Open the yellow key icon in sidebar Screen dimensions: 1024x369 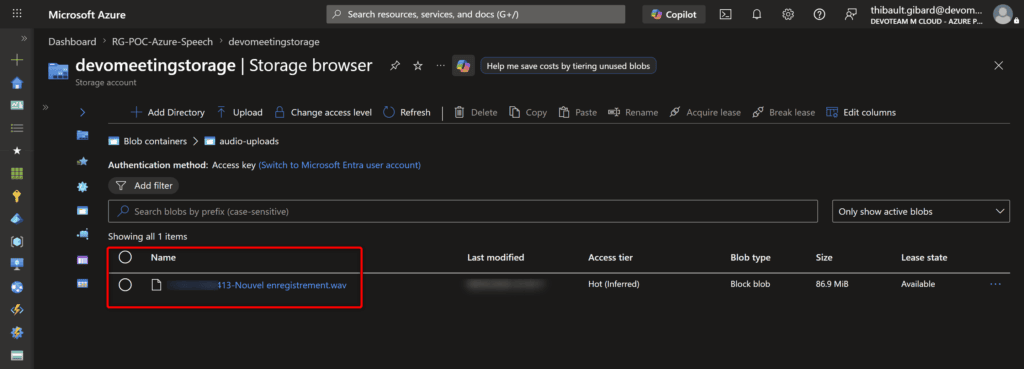pos(18,196)
